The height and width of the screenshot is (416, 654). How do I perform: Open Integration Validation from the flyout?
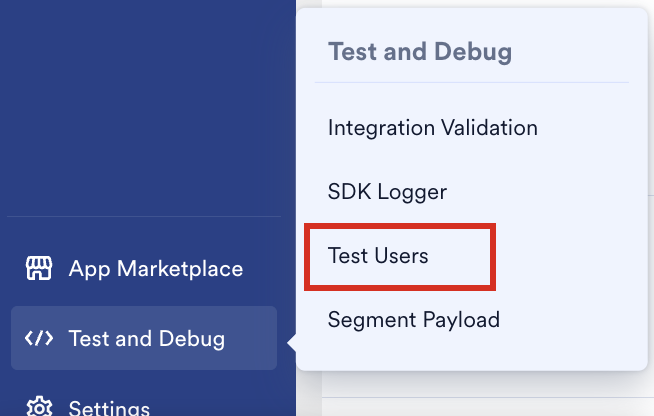[x=433, y=128]
